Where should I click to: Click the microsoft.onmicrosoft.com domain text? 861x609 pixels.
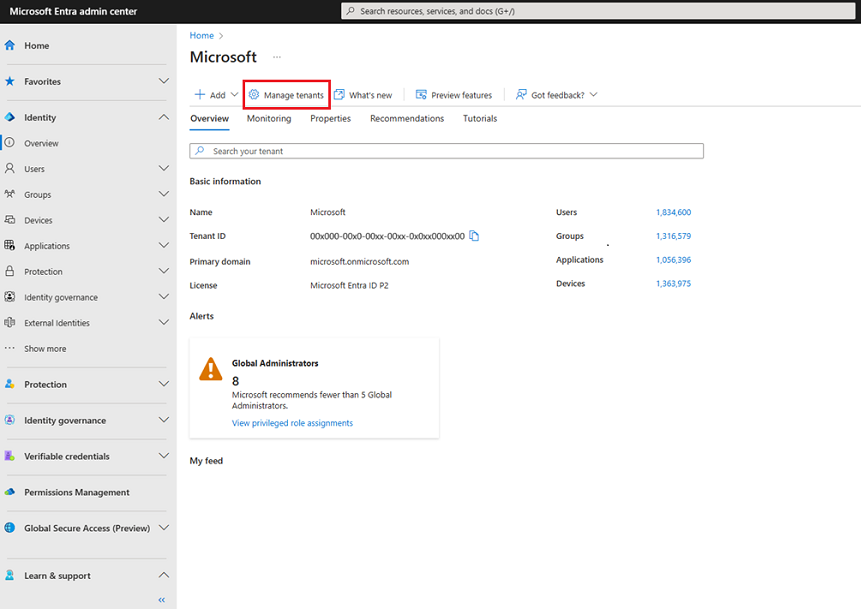(360, 261)
